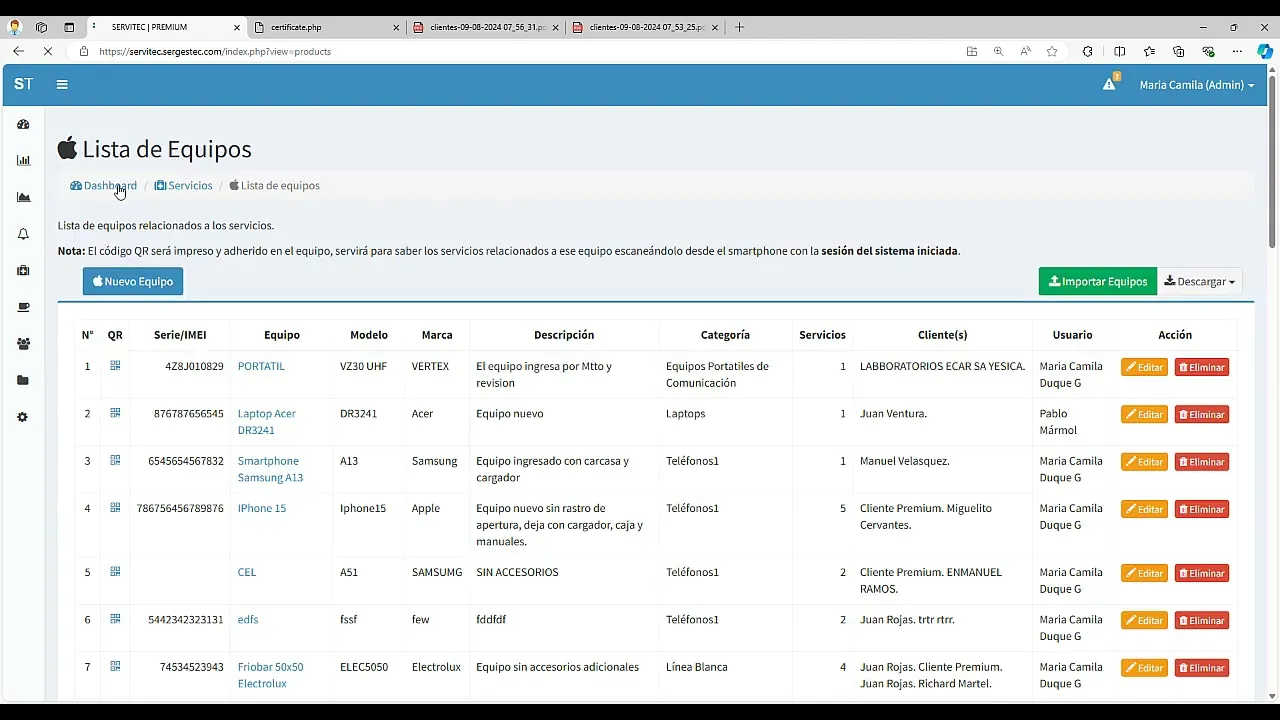Delete the CEL equipment row
This screenshot has width=1280, height=720.
[1201, 573]
